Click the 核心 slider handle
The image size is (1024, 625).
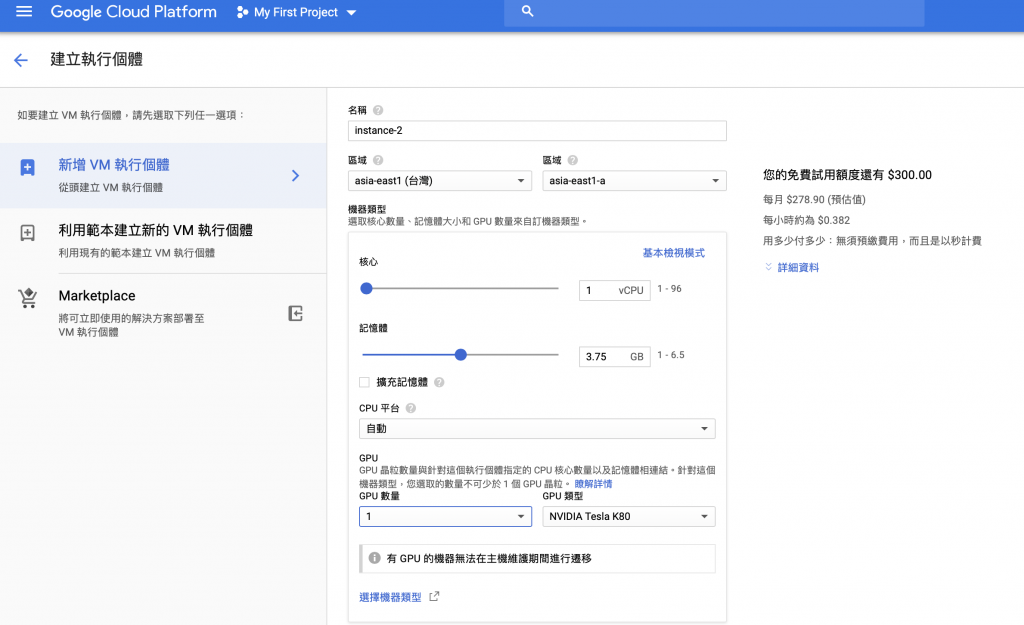click(x=366, y=289)
